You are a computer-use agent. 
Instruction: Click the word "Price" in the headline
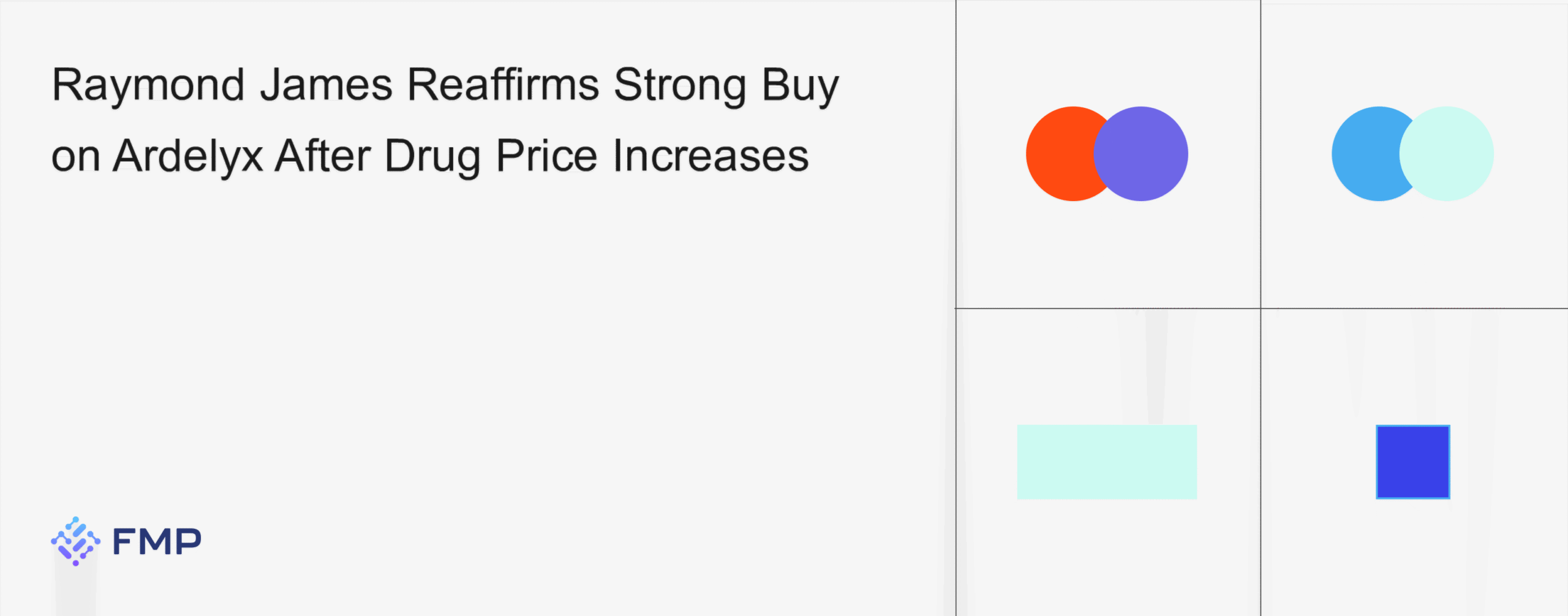pyautogui.click(x=546, y=156)
